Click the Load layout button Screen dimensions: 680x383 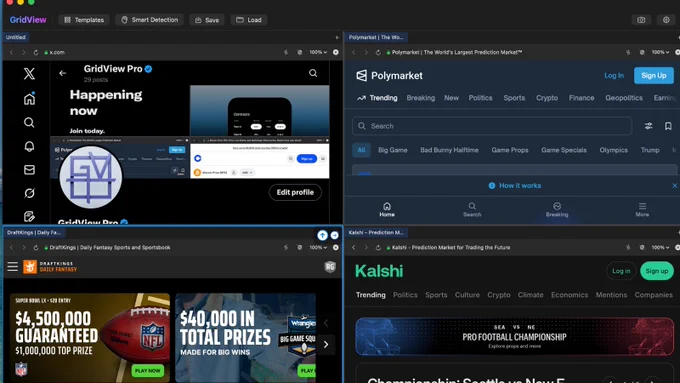(249, 20)
